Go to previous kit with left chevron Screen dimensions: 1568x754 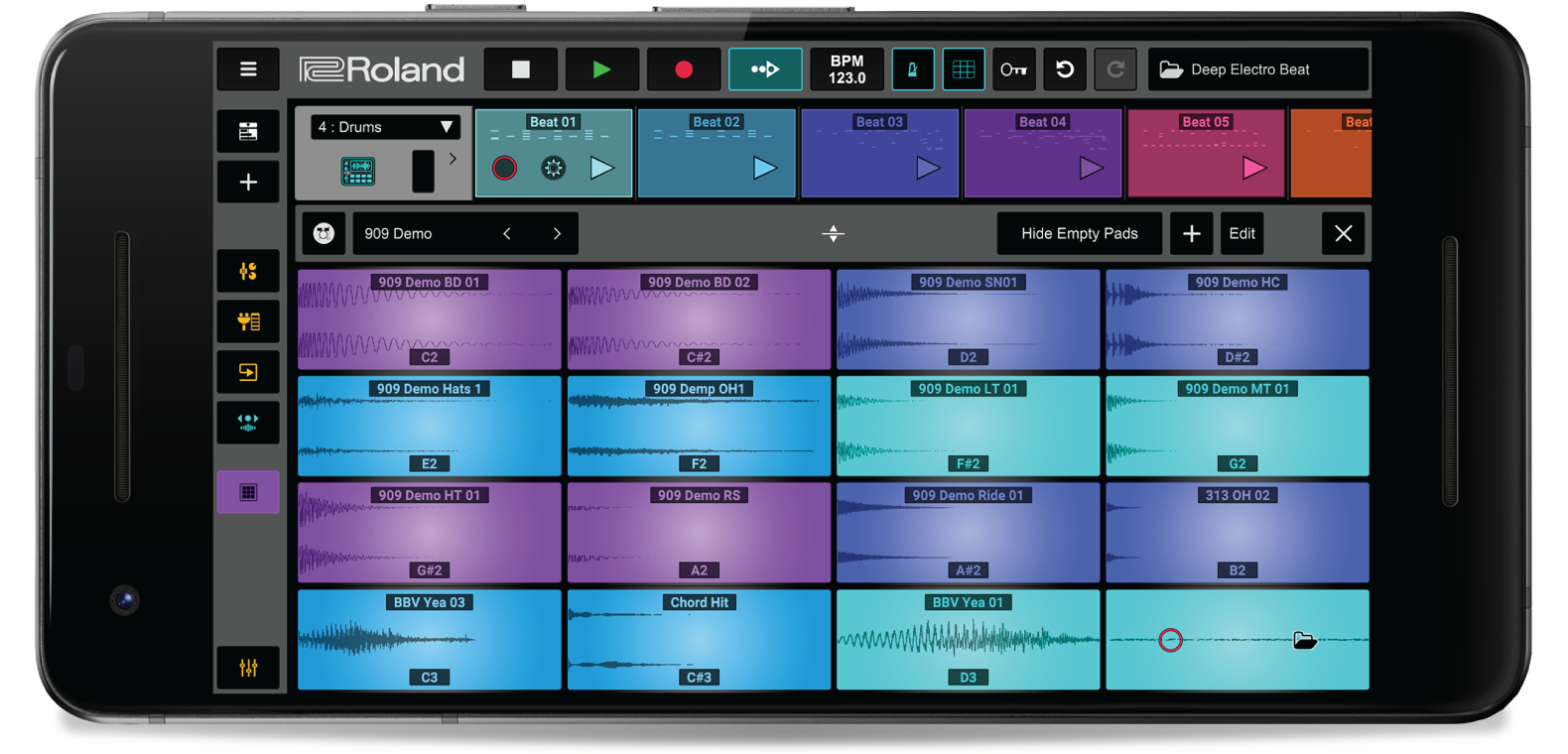(507, 233)
